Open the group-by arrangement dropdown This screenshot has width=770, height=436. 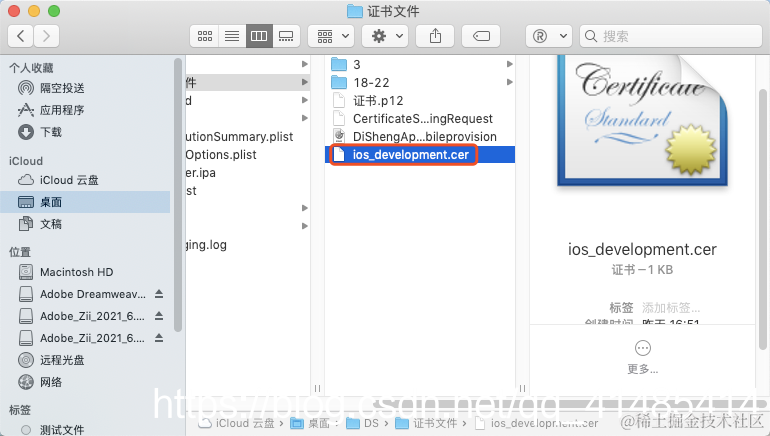pyautogui.click(x=333, y=36)
